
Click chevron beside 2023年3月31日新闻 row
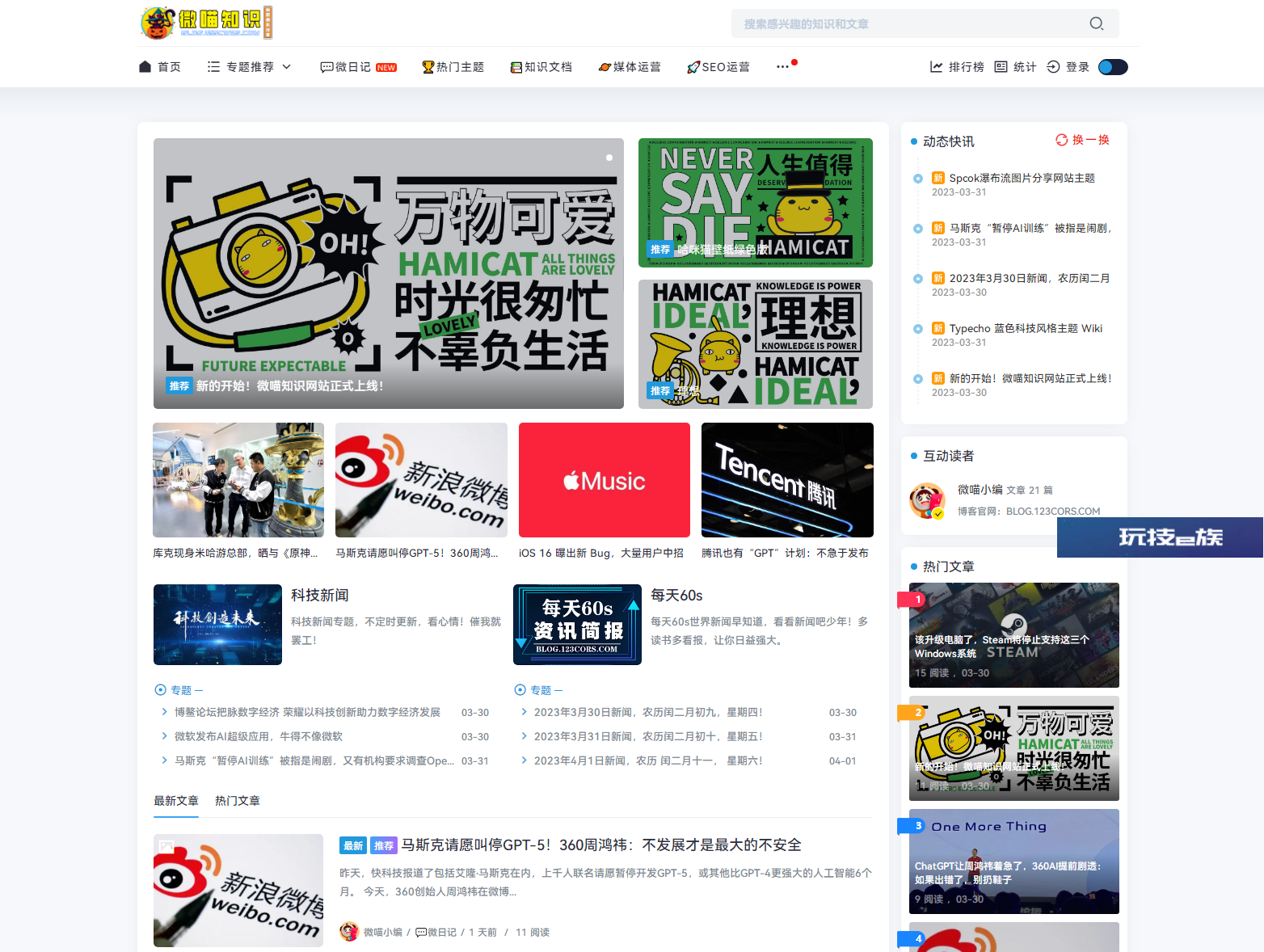524,736
